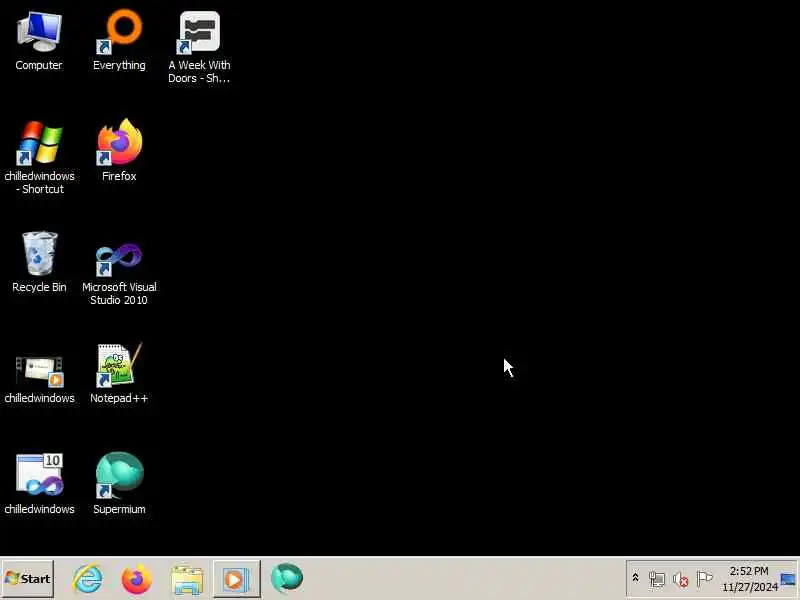Select the Firefox shortcut on the desktop

point(119,151)
